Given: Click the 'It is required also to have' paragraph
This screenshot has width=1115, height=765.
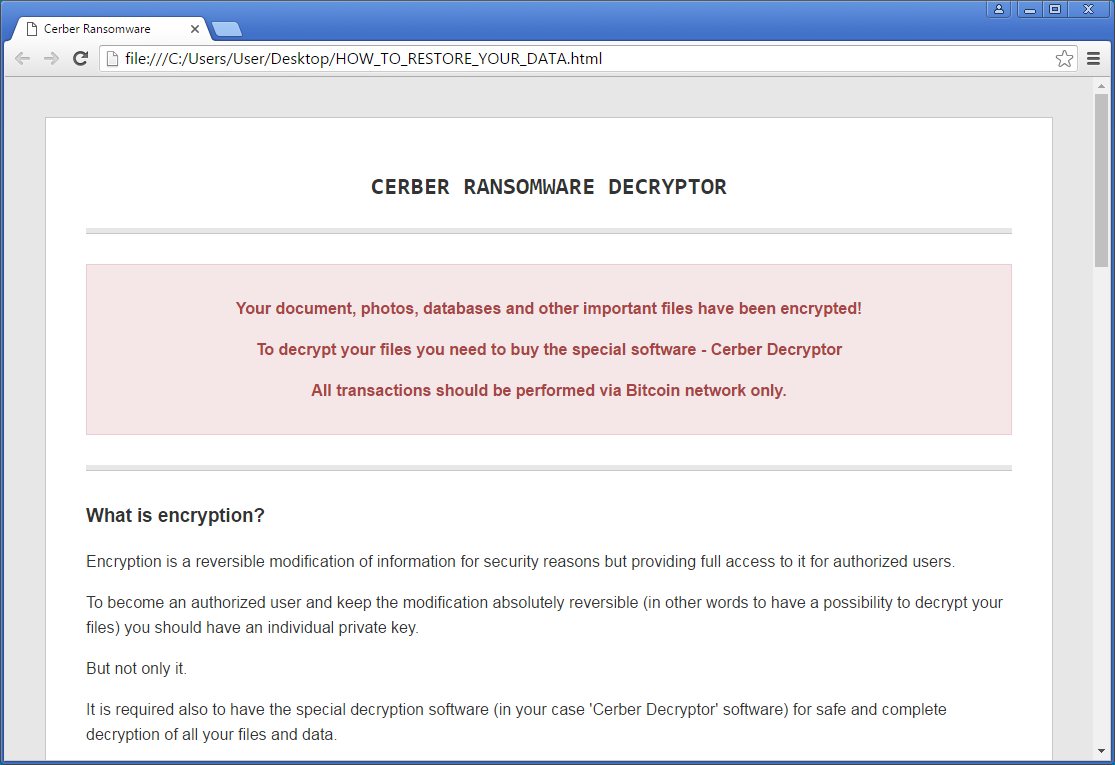Looking at the screenshot, I should (516, 722).
